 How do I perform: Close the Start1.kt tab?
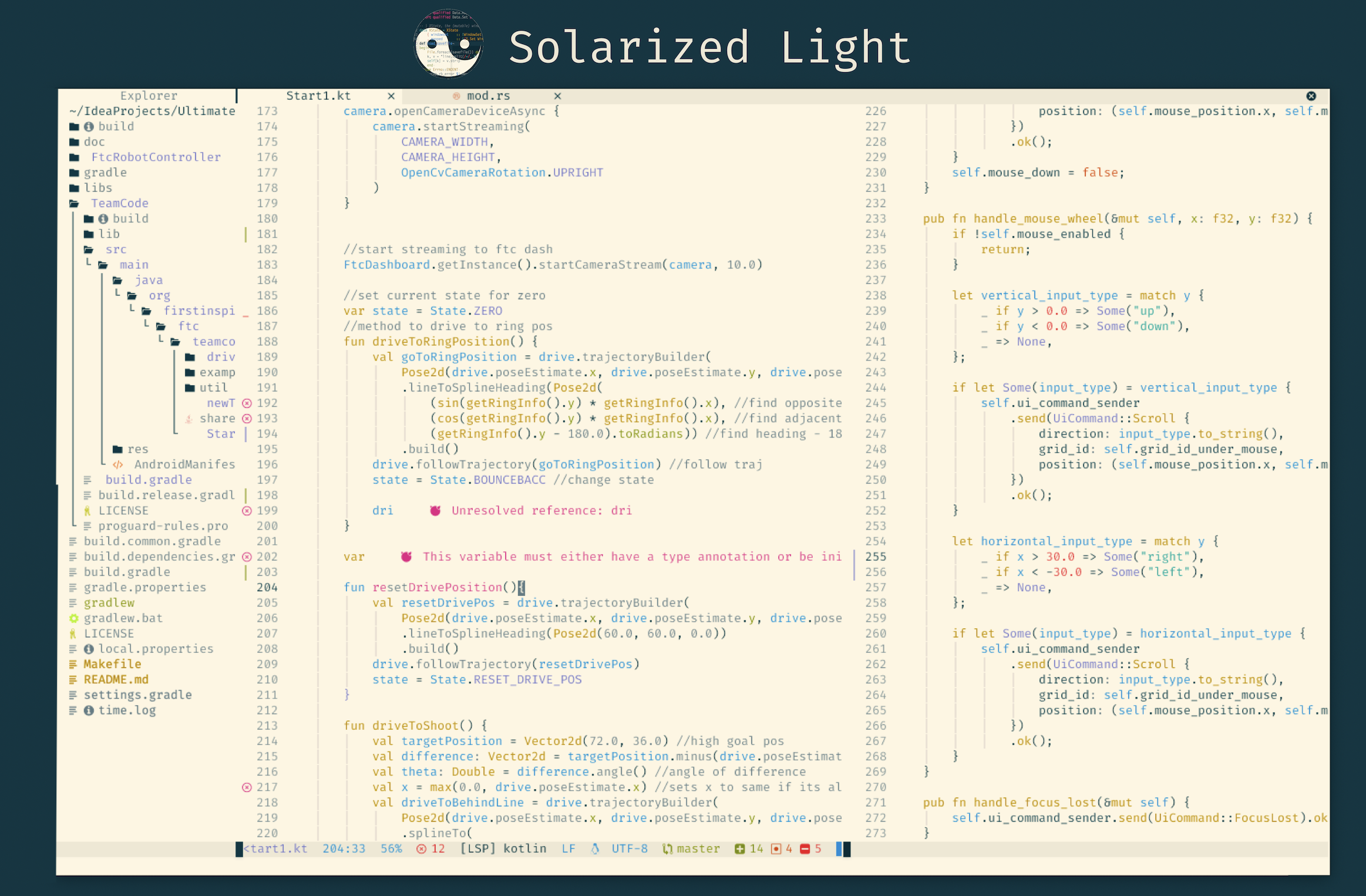391,96
